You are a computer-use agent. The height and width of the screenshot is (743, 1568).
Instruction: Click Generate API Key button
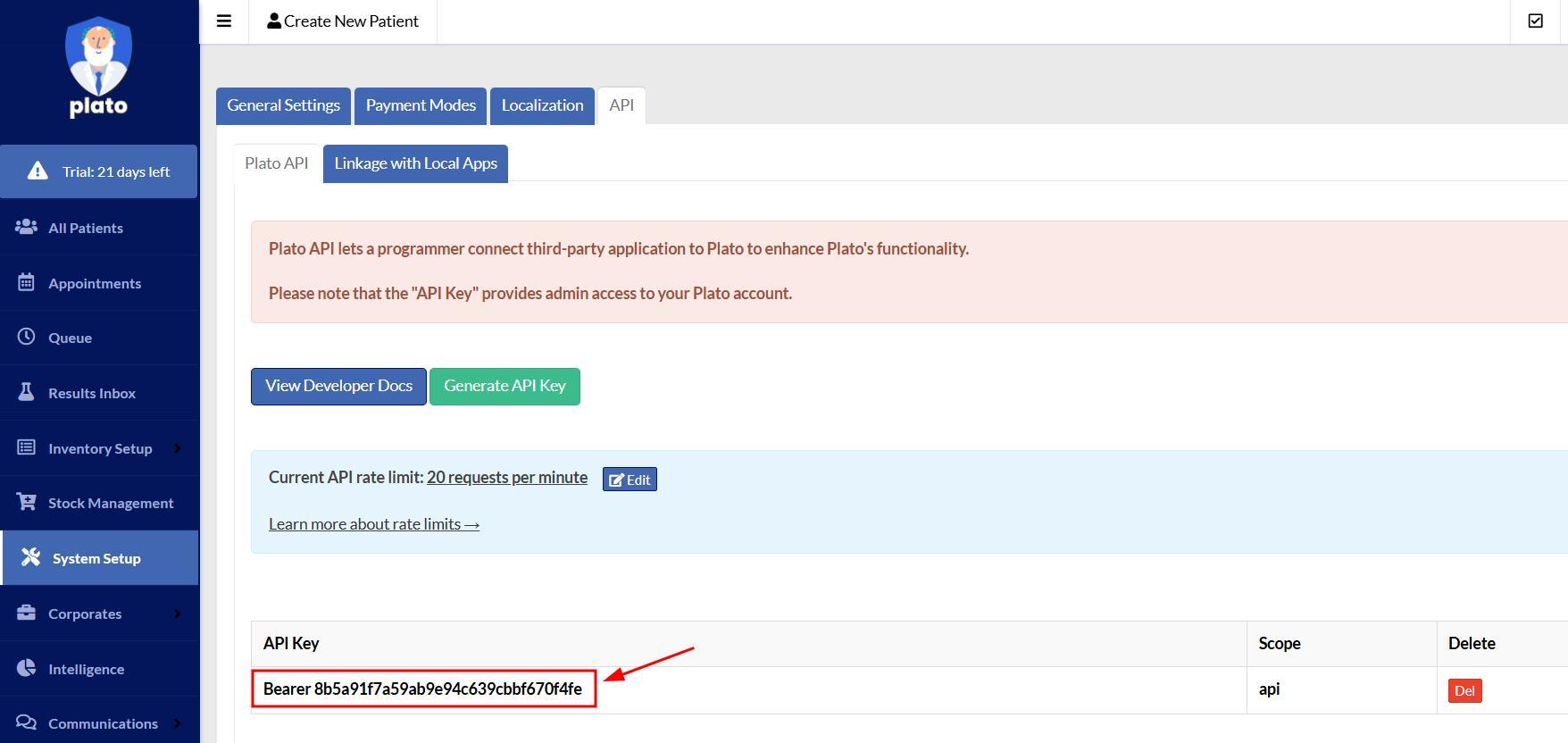[505, 386]
